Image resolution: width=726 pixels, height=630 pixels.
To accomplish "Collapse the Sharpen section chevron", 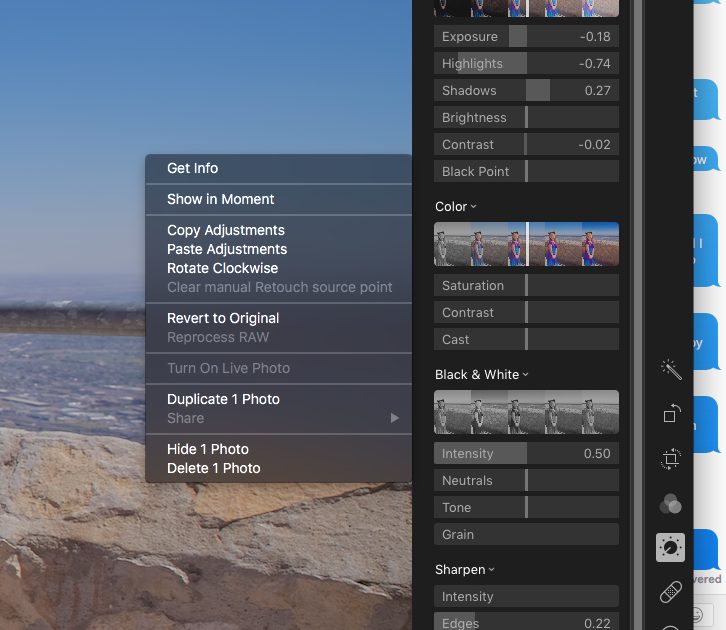I will point(491,569).
